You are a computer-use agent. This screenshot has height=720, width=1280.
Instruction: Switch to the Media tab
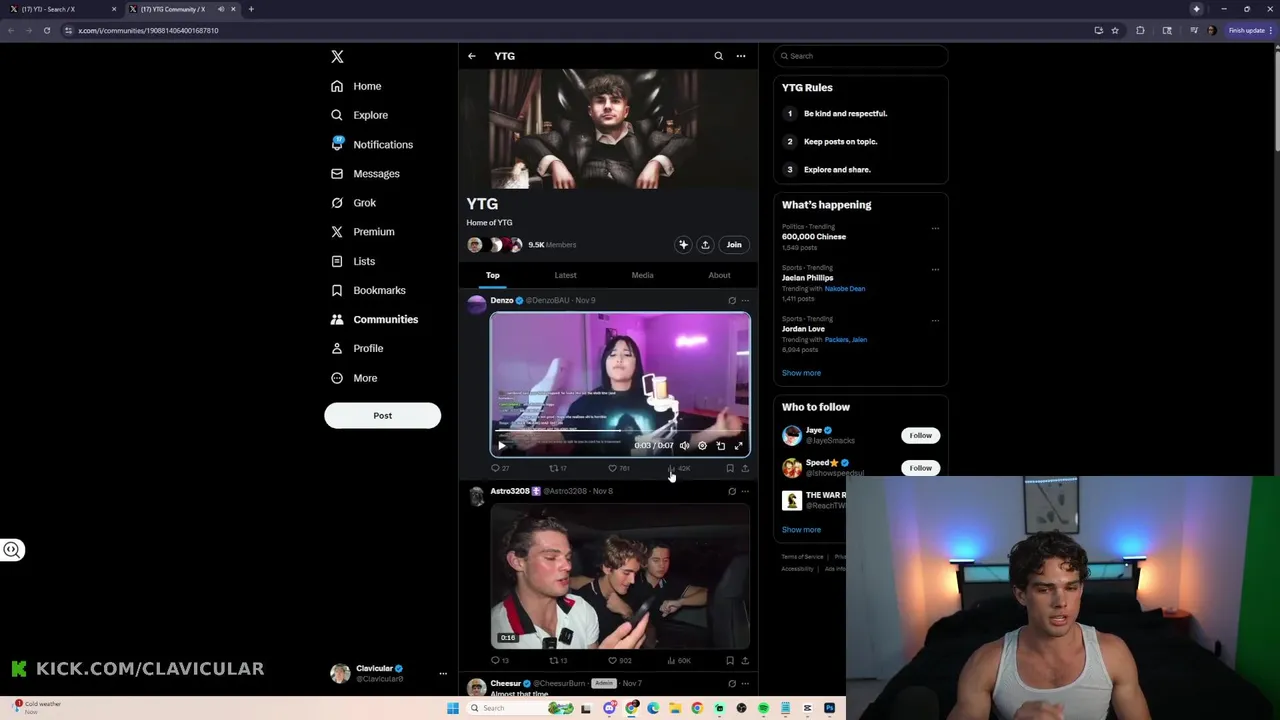pyautogui.click(x=642, y=275)
